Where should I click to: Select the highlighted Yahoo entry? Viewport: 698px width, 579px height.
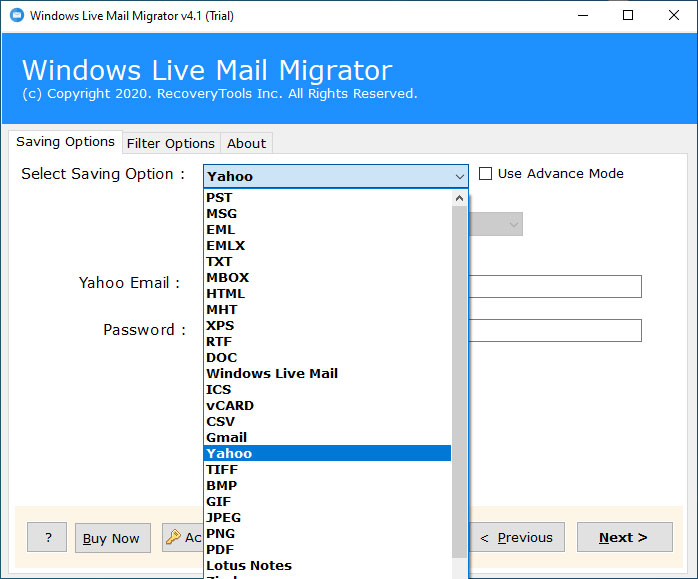(328, 453)
